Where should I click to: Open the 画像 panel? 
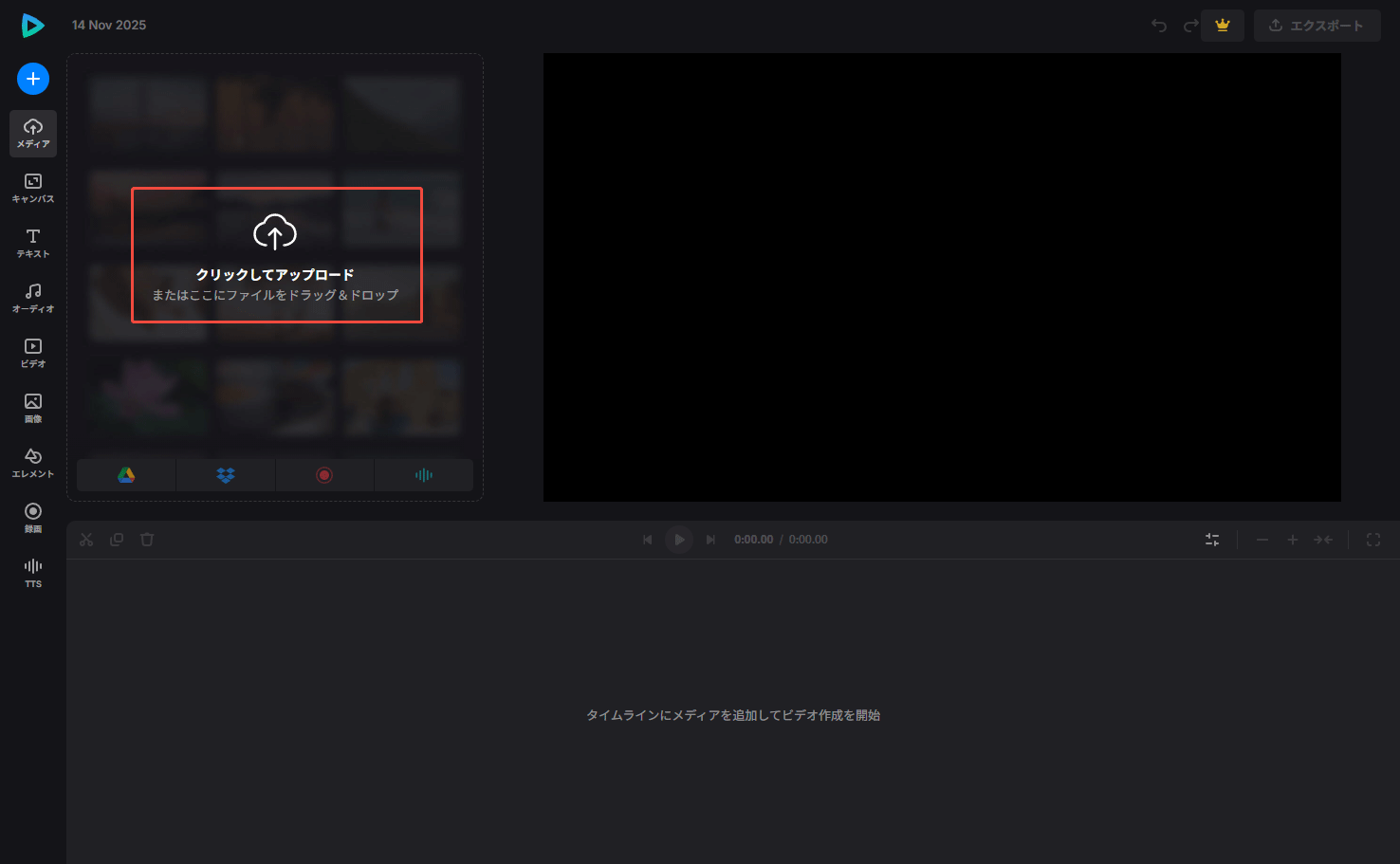(32, 406)
